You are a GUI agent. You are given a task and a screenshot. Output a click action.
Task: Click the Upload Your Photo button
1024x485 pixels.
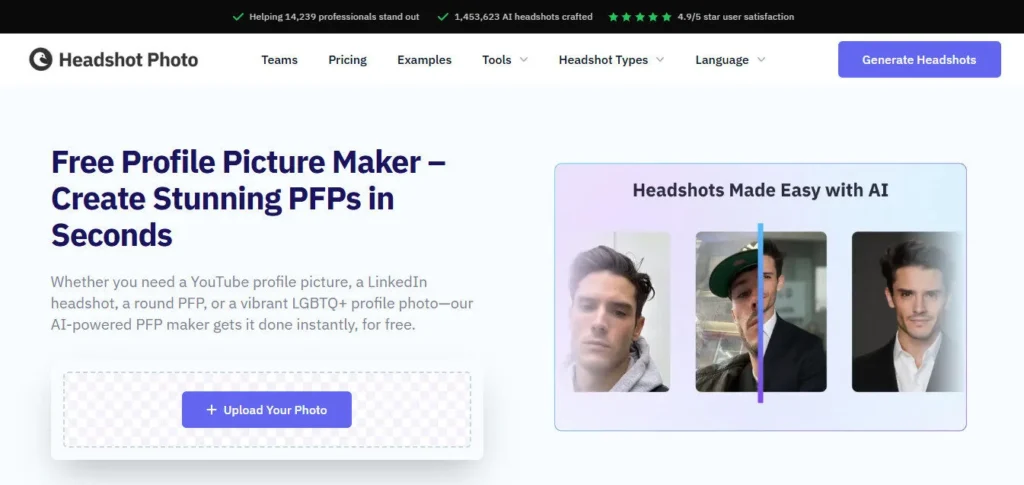point(266,410)
